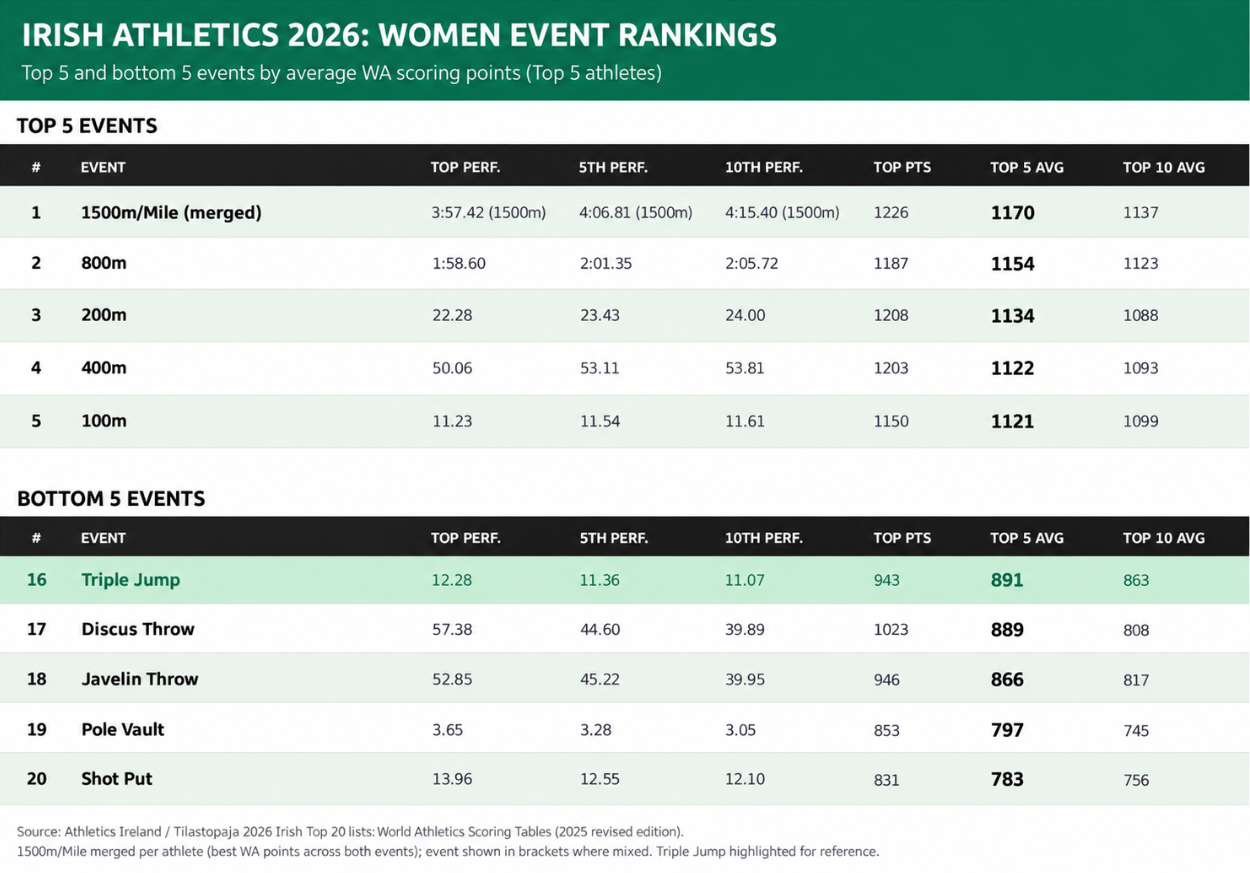Click the TOP PERF. header in bottom table
This screenshot has height=873, width=1250.
click(x=466, y=538)
